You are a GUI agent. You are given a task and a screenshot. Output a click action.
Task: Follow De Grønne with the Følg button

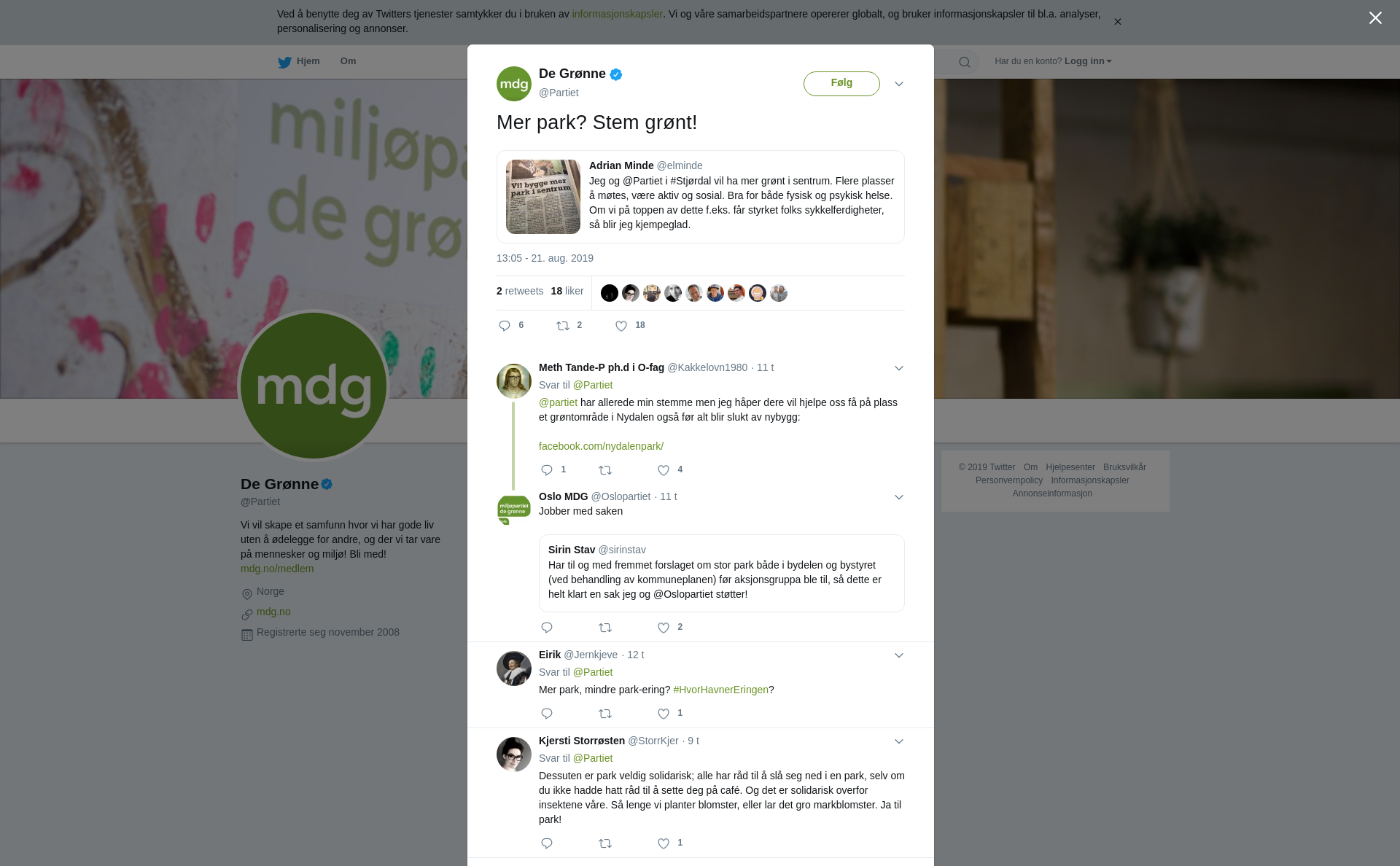point(841,83)
